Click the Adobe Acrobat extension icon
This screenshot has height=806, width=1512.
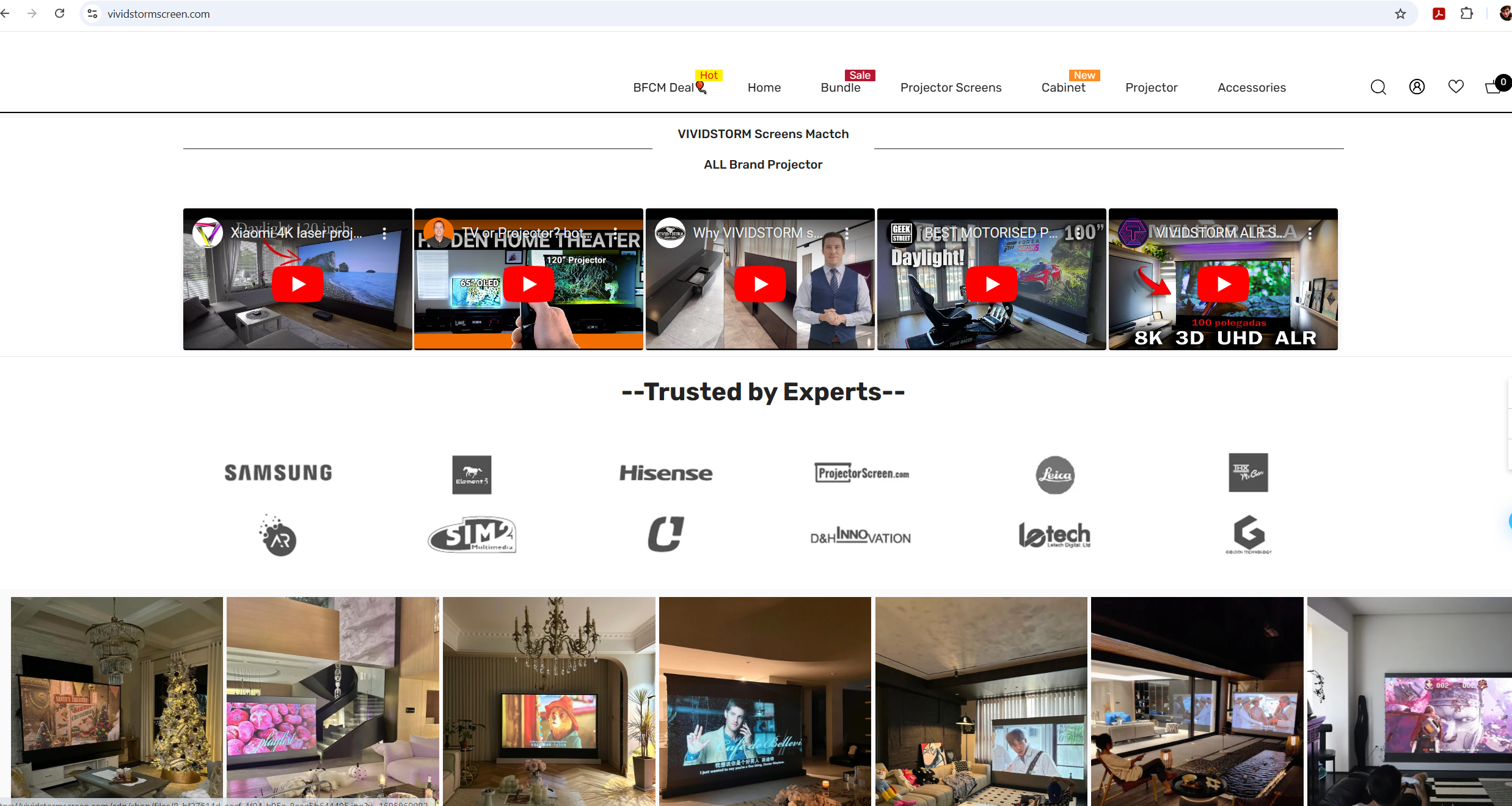tap(1439, 13)
